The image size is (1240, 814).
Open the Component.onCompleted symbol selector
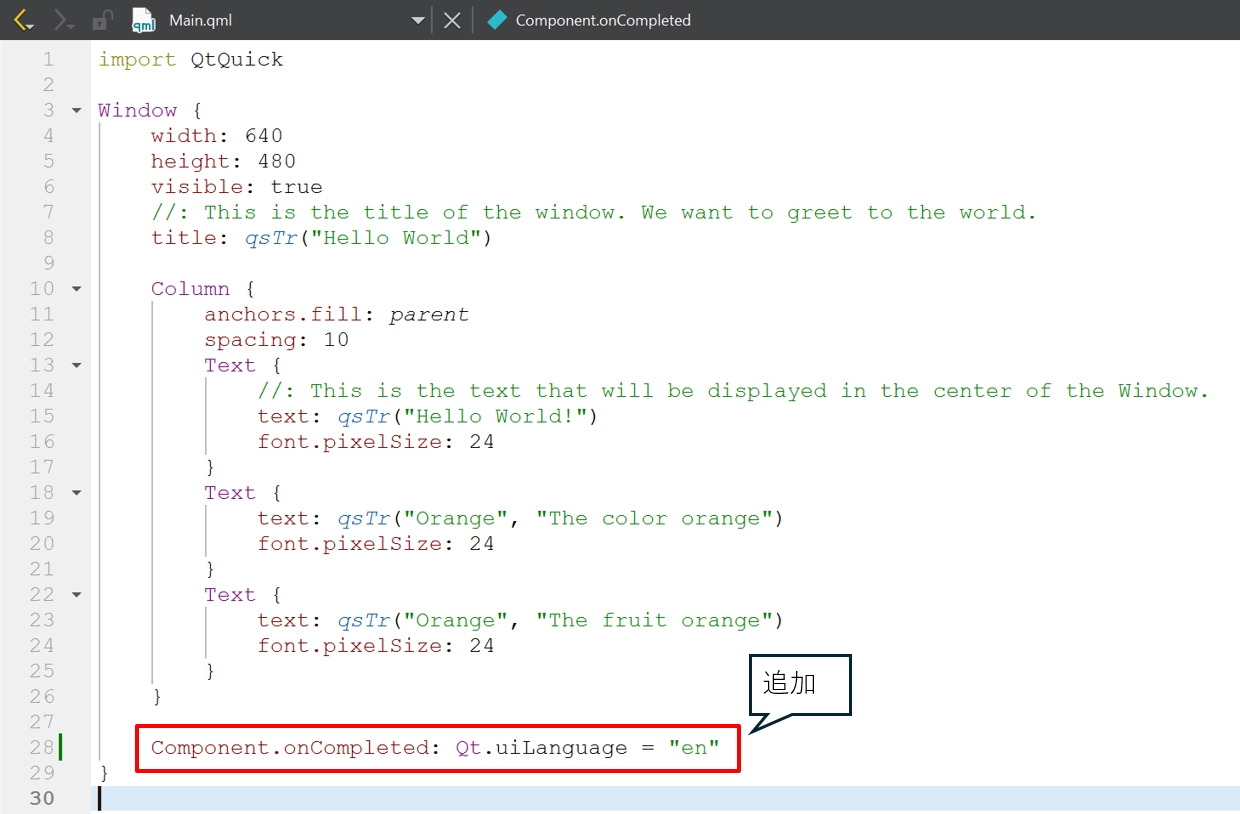pos(602,20)
